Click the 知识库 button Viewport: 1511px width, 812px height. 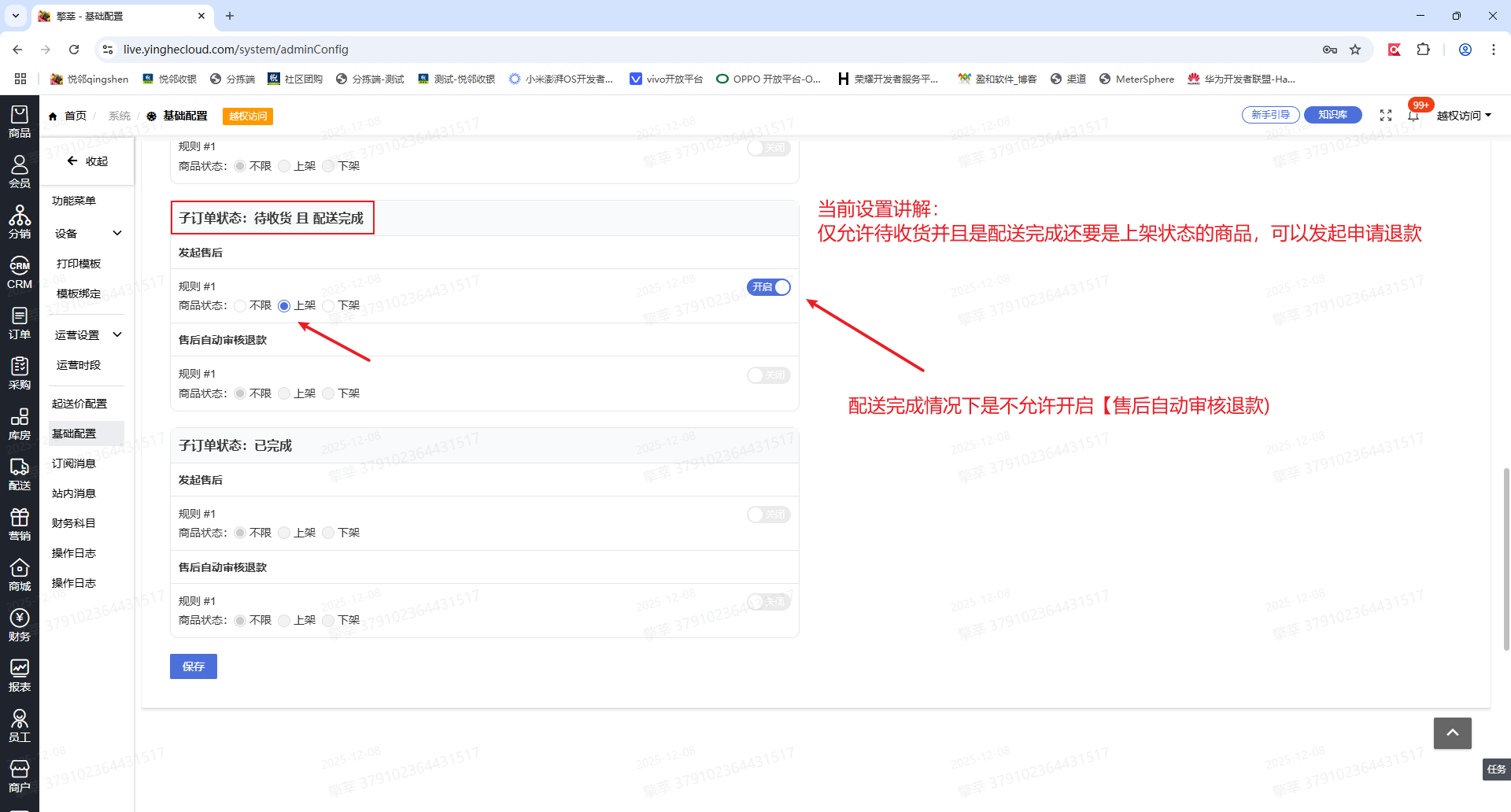1332,115
